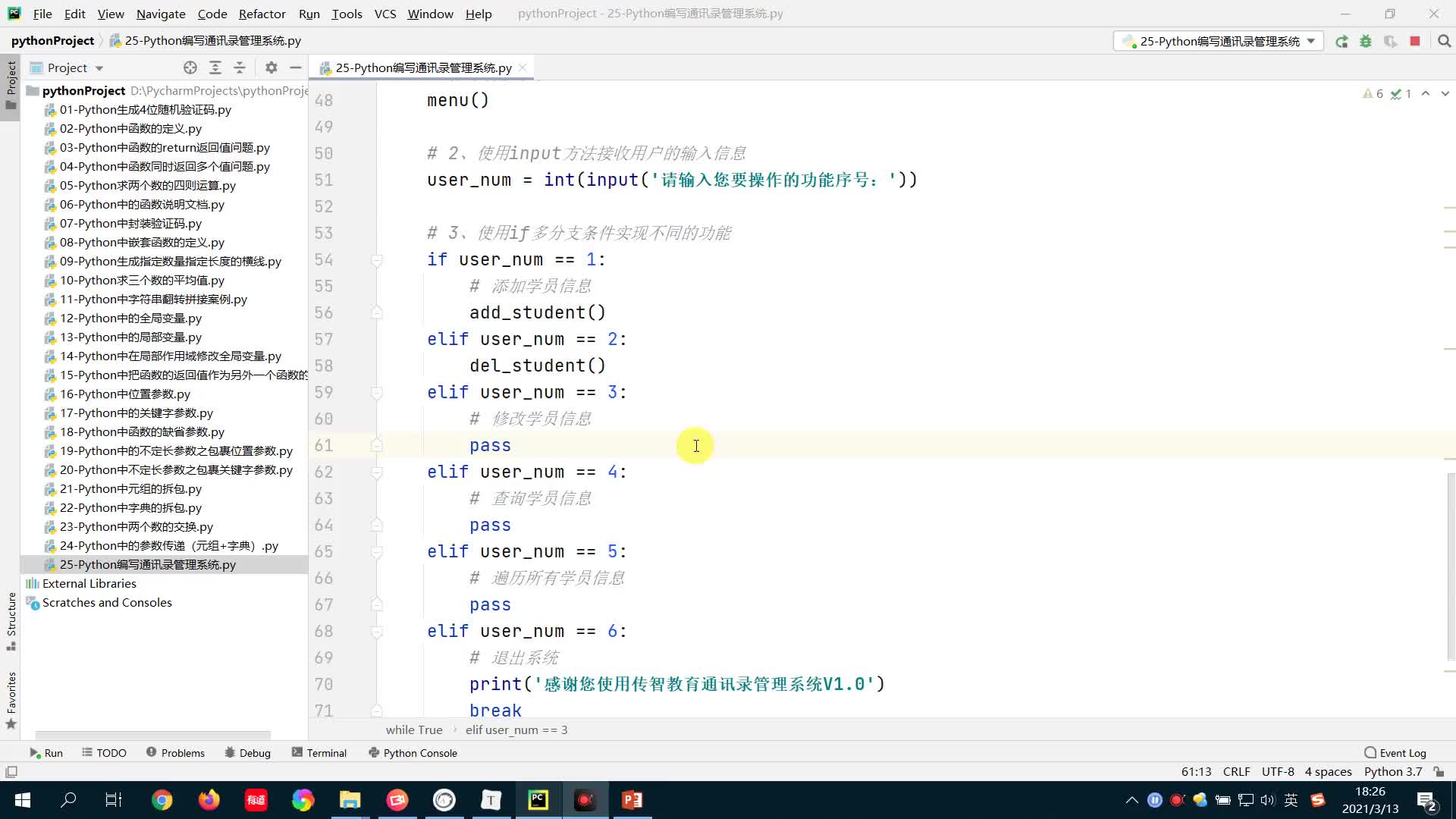Jump to previous highlighted error arrow

[1426, 93]
